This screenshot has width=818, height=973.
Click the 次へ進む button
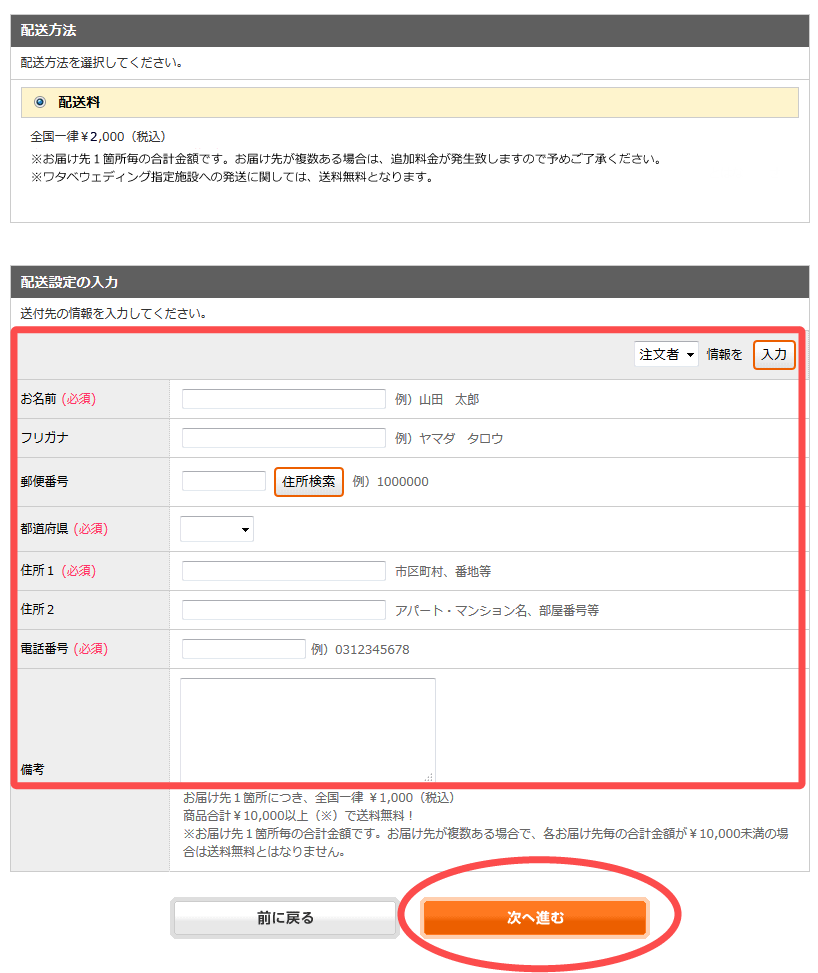535,918
